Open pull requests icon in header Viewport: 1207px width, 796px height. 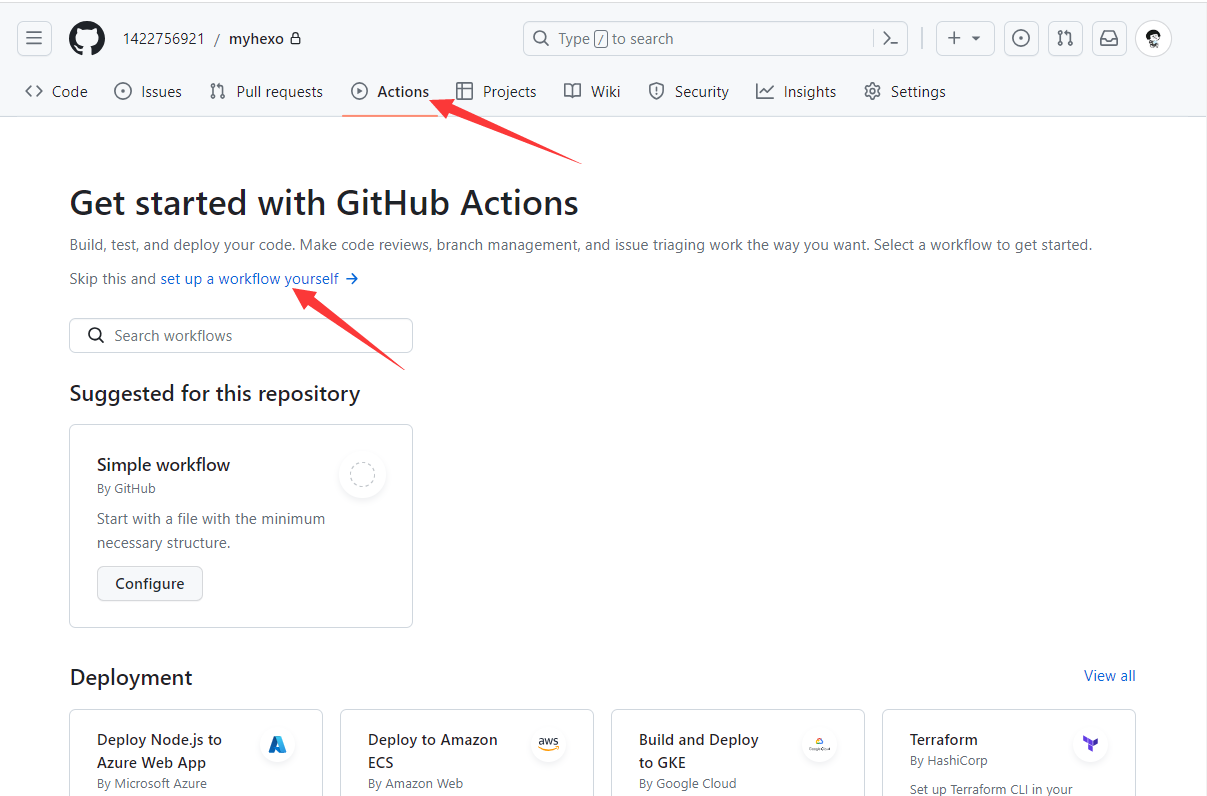pos(1065,39)
